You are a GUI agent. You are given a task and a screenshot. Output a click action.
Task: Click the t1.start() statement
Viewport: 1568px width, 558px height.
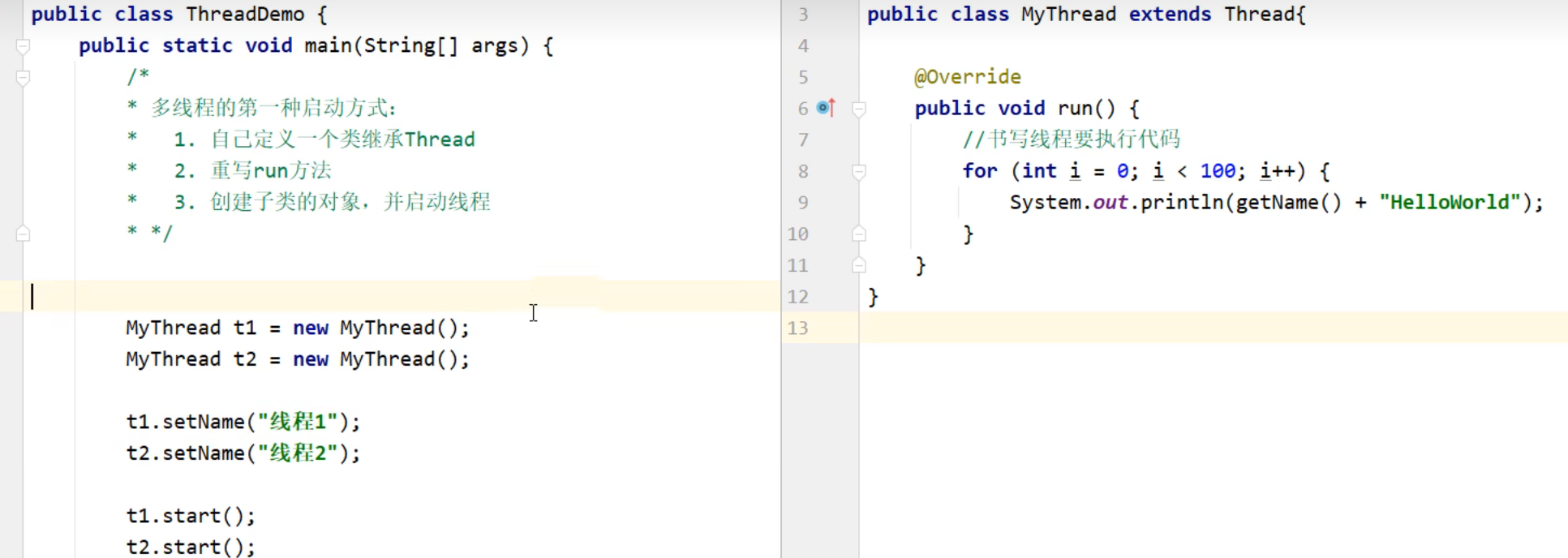tap(190, 516)
